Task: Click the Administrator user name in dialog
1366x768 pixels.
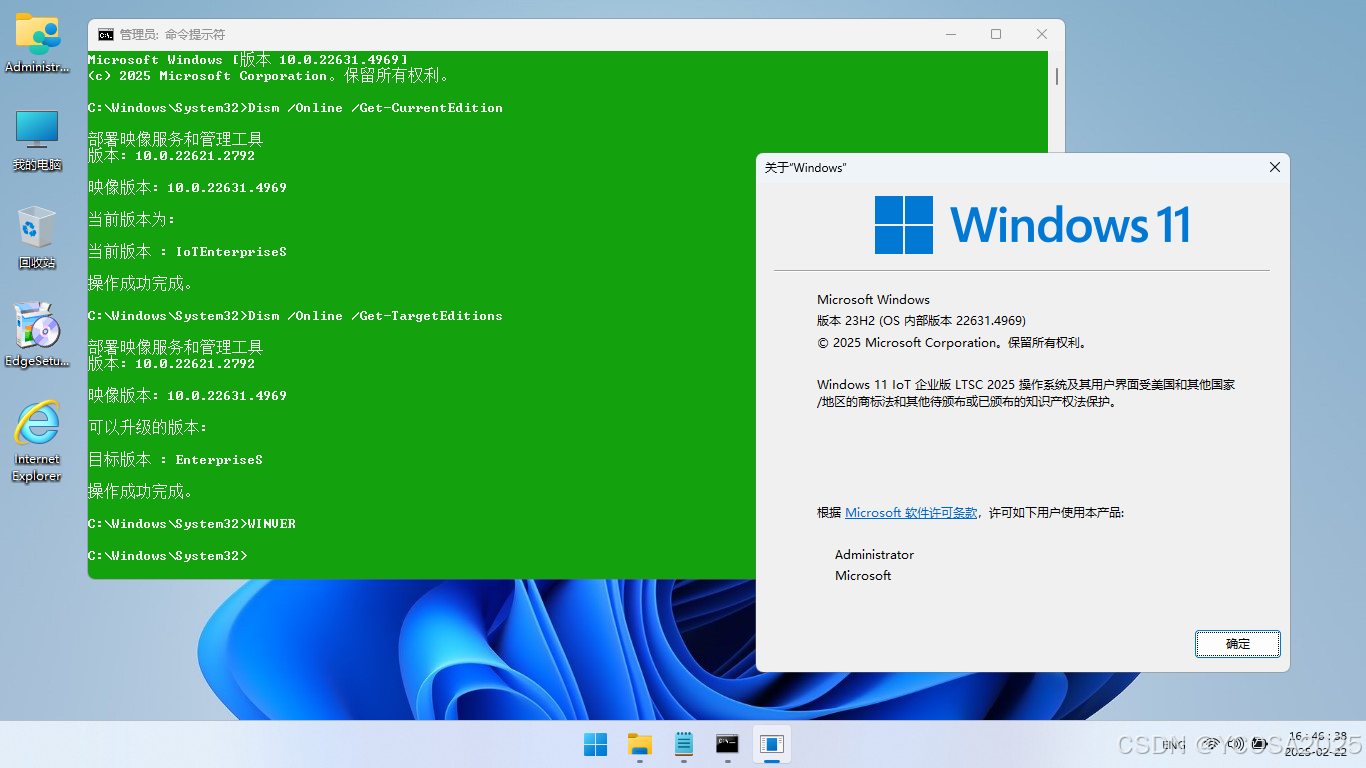Action: point(874,555)
